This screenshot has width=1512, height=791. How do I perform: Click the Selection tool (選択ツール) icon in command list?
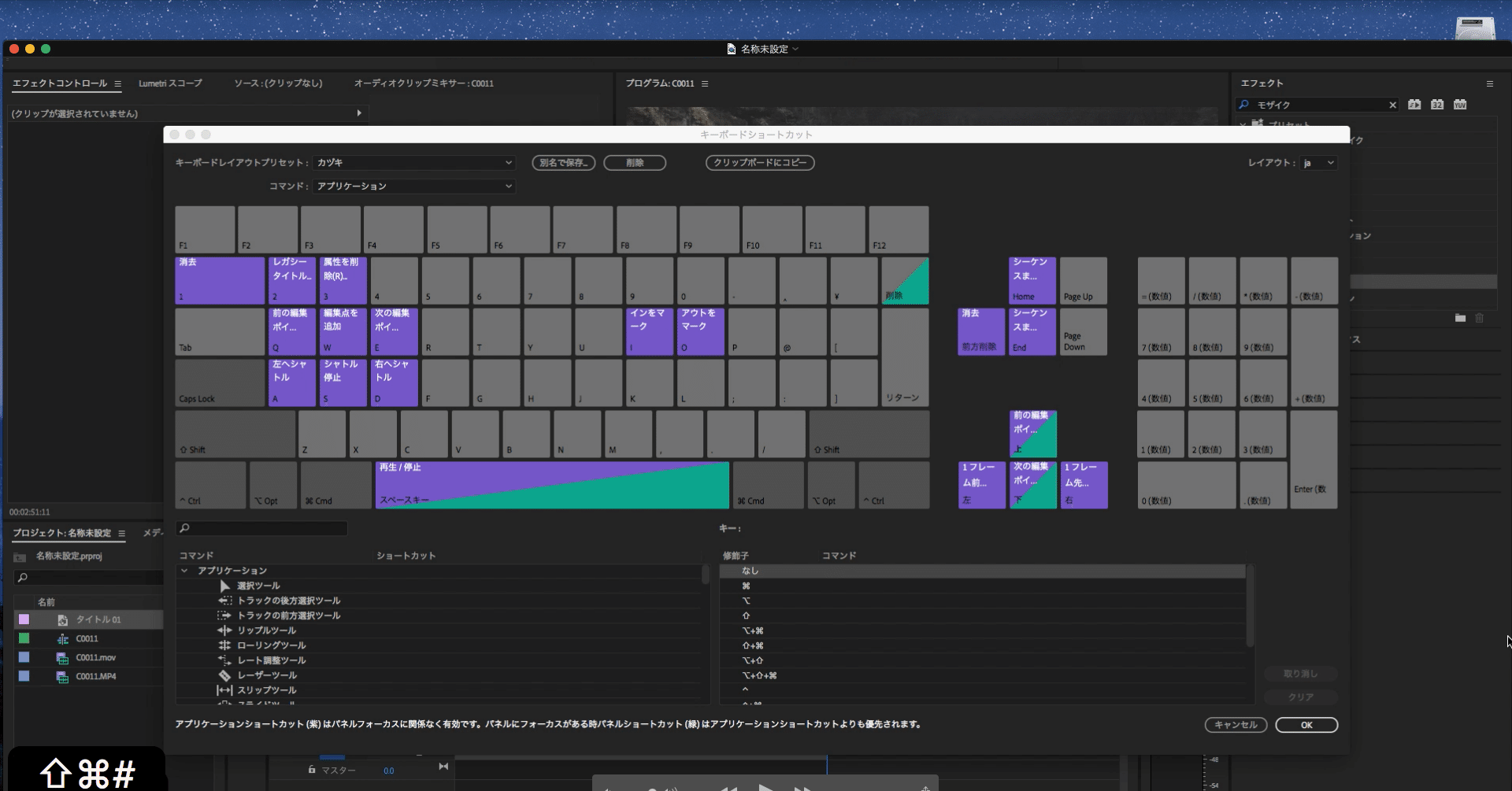(224, 586)
